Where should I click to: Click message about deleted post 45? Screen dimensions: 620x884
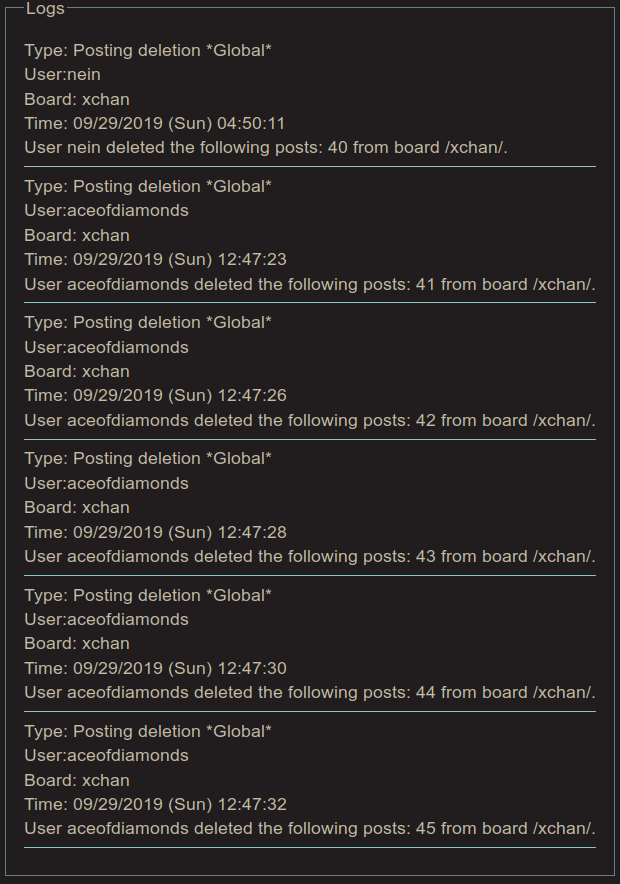point(310,828)
